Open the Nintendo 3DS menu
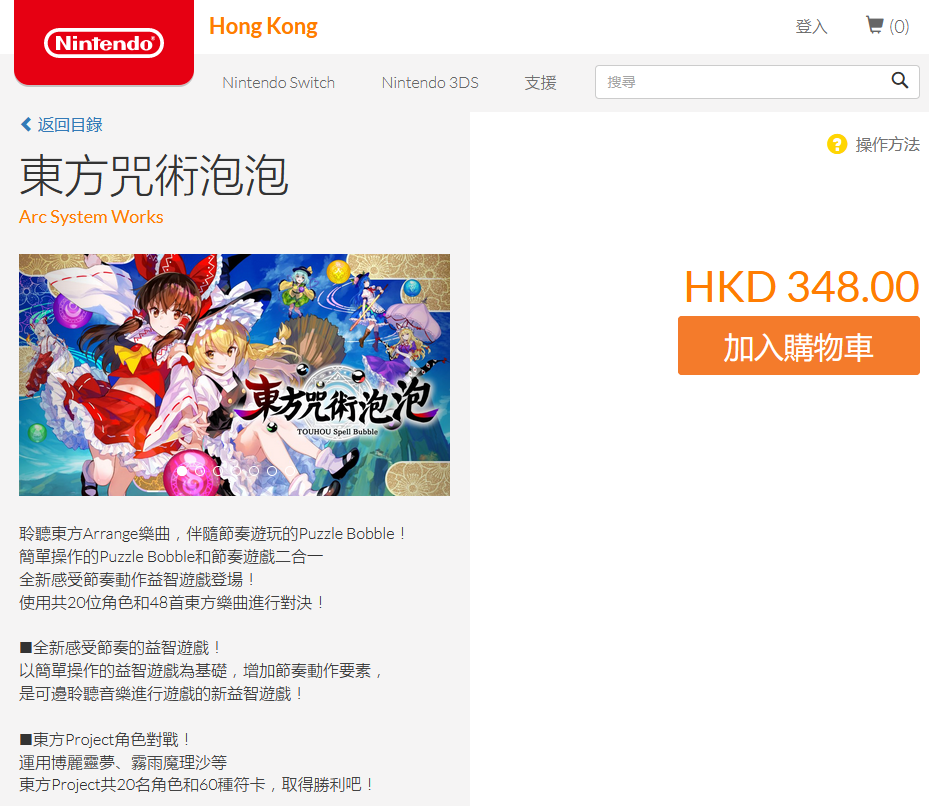This screenshot has width=929, height=806. pyautogui.click(x=430, y=82)
